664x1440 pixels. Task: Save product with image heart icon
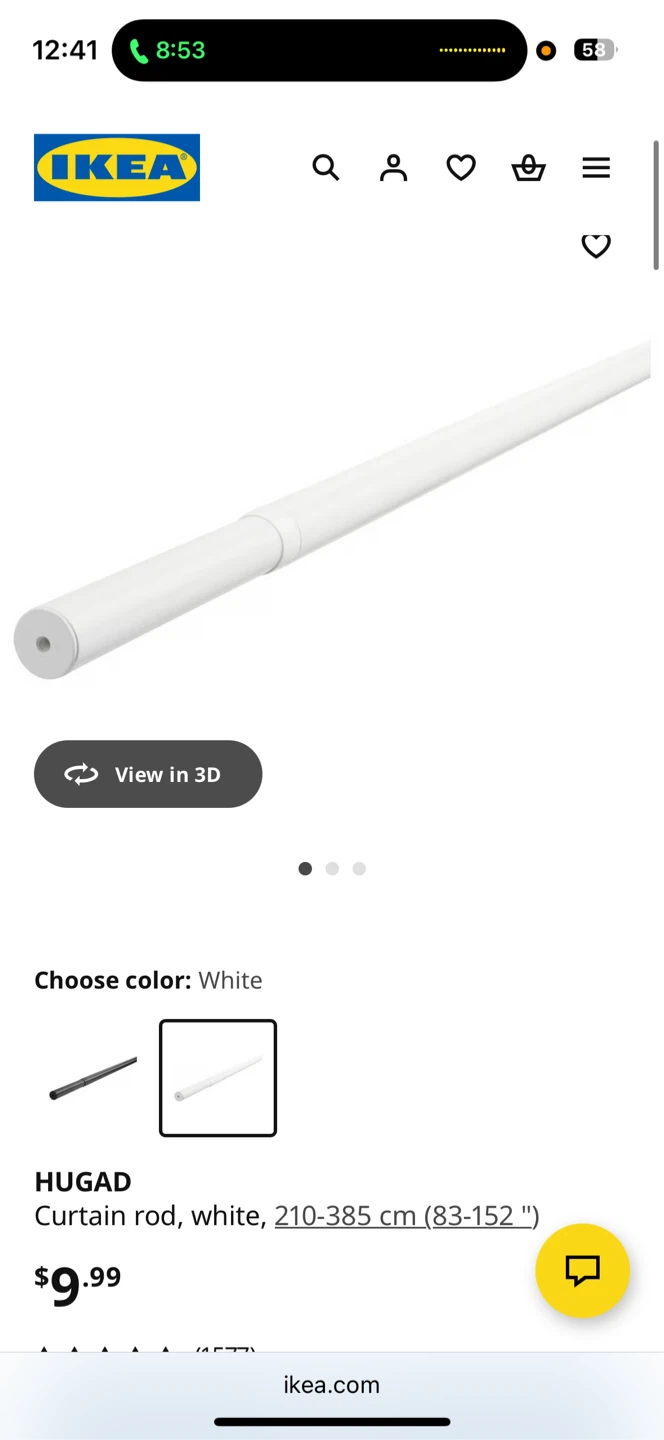(596, 246)
